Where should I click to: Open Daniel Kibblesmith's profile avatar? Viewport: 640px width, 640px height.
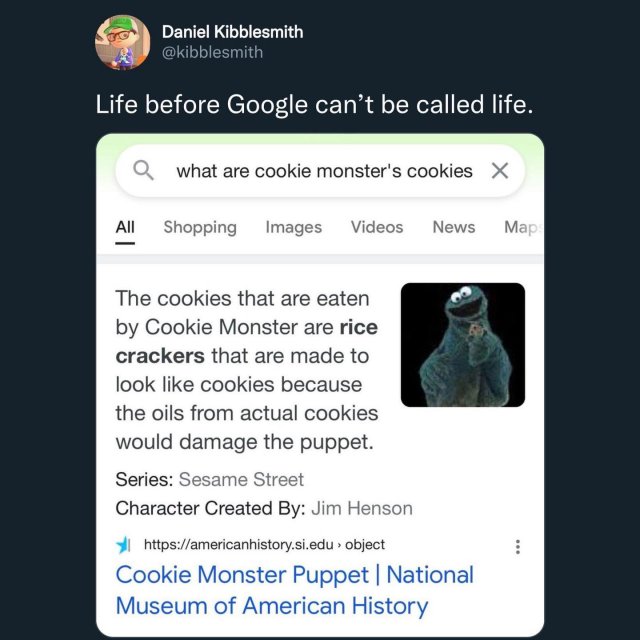[x=122, y=42]
